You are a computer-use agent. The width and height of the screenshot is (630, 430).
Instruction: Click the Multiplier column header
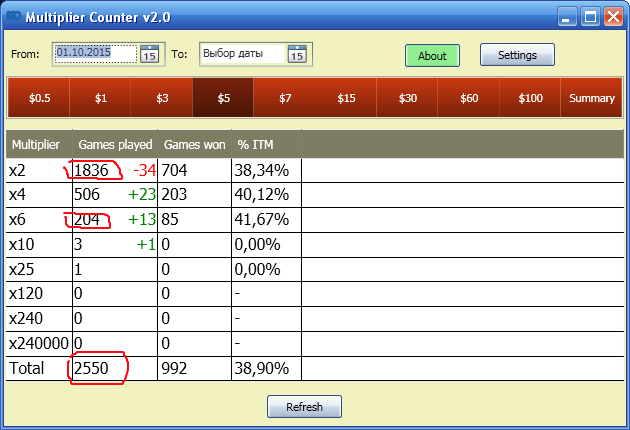pyautogui.click(x=39, y=144)
